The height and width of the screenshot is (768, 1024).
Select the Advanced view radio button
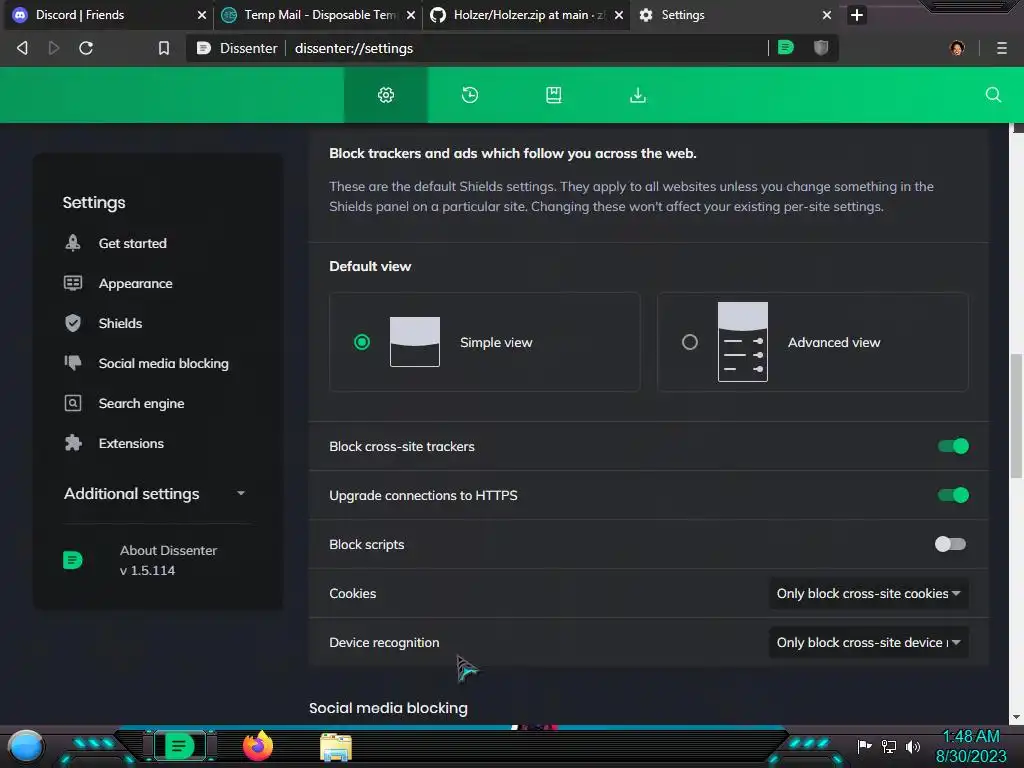pos(690,342)
